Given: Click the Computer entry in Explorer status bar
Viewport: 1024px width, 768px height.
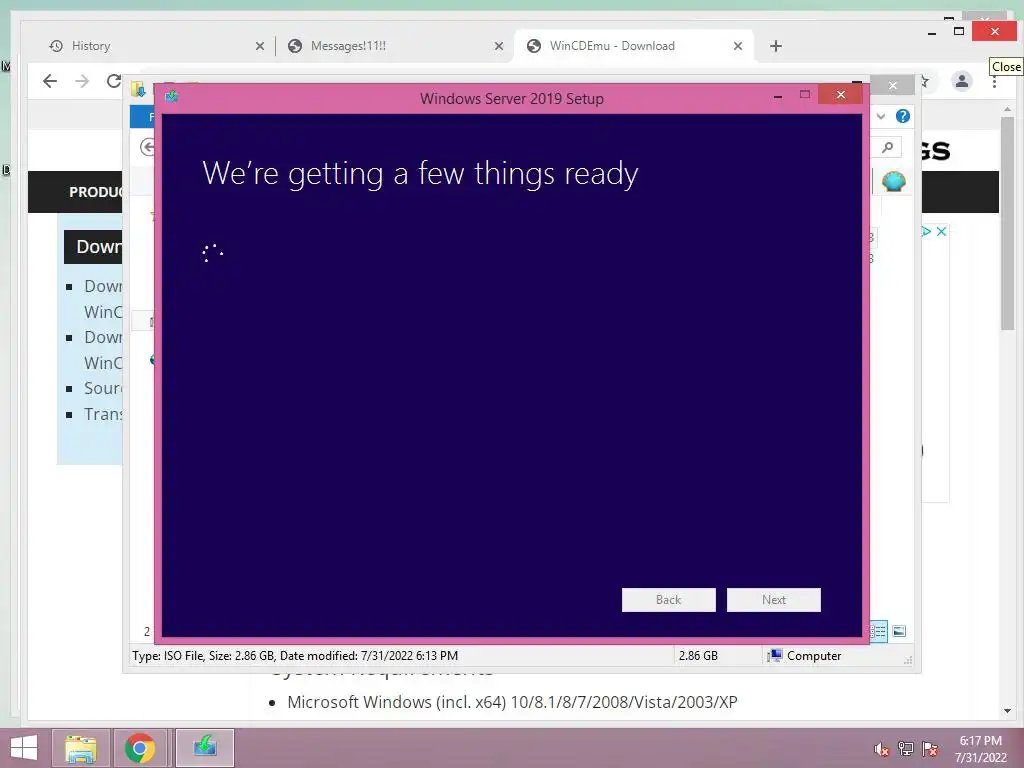Looking at the screenshot, I should (805, 656).
